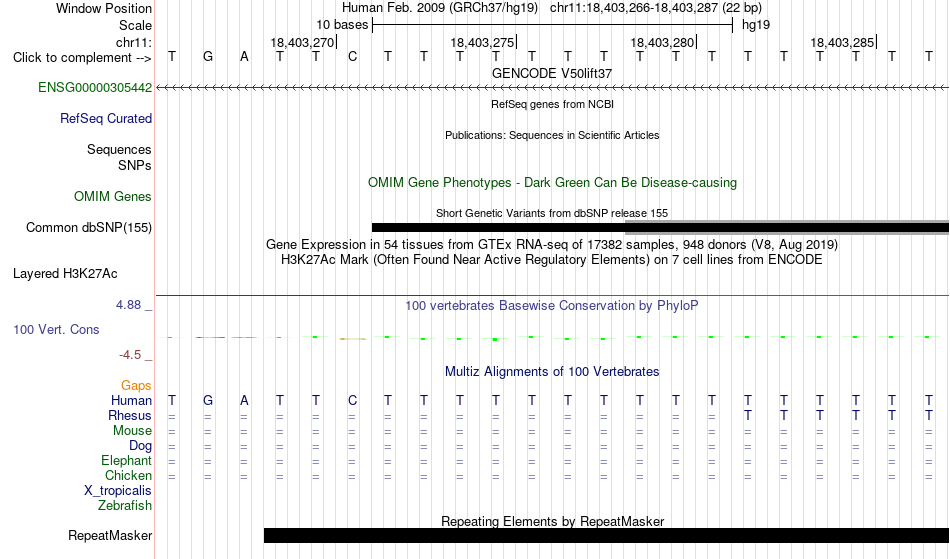
Task: Click the G base in the reference sequence row
Action: (208, 57)
